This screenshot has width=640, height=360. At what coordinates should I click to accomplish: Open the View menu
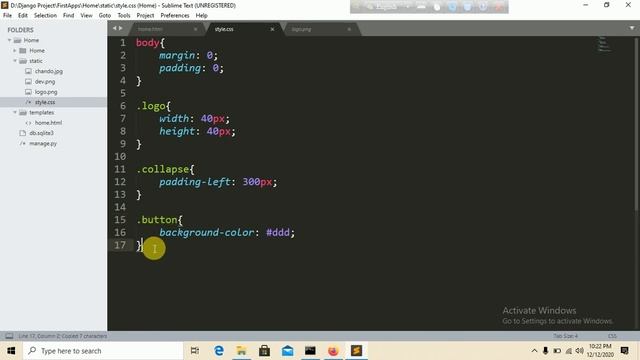click(87, 16)
